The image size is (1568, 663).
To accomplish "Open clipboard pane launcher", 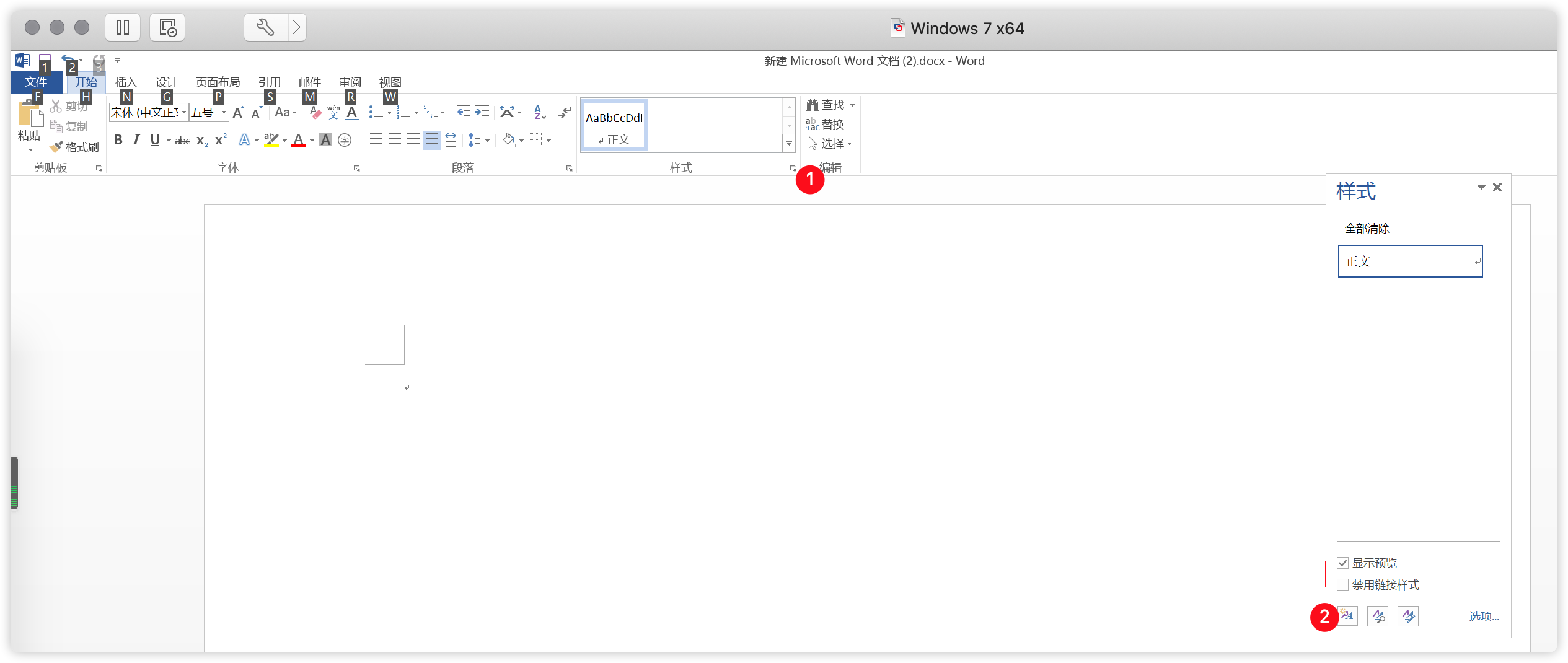I will click(99, 169).
